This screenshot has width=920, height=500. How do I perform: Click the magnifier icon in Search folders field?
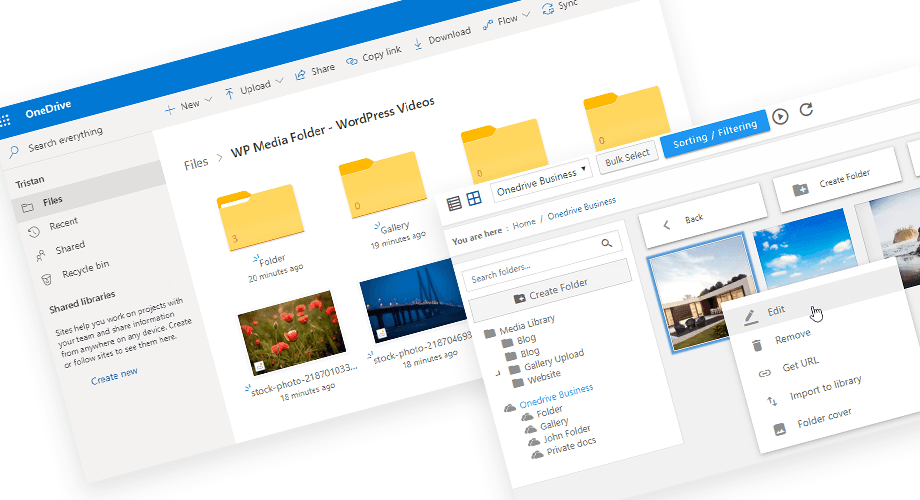coord(605,243)
